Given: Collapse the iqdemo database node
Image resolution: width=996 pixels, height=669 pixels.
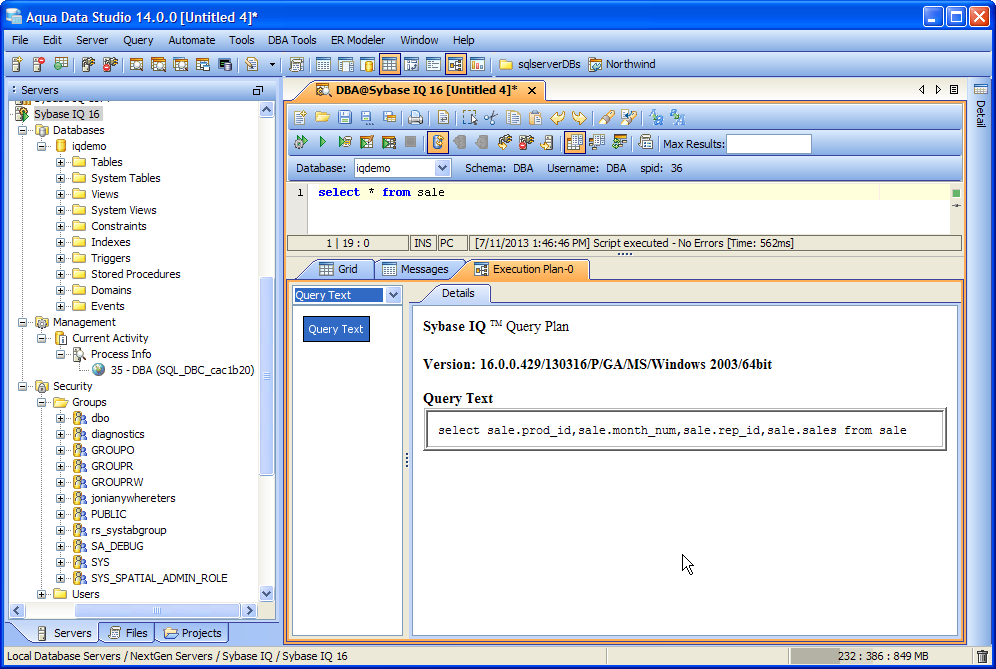Looking at the screenshot, I should (41, 146).
